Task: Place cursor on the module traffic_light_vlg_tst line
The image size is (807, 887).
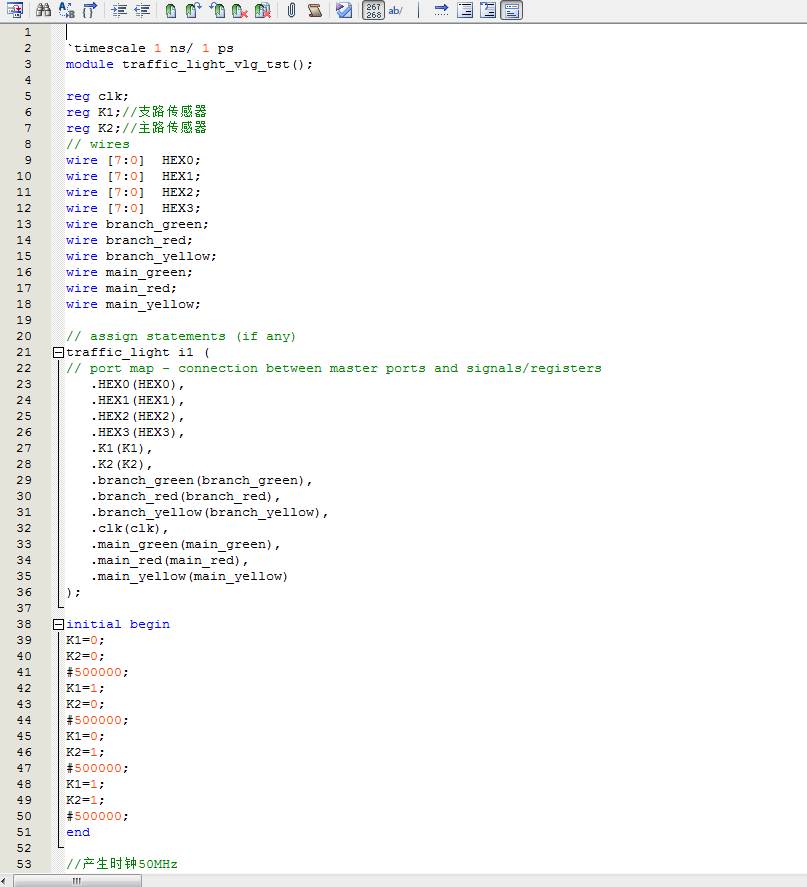Action: click(x=190, y=64)
